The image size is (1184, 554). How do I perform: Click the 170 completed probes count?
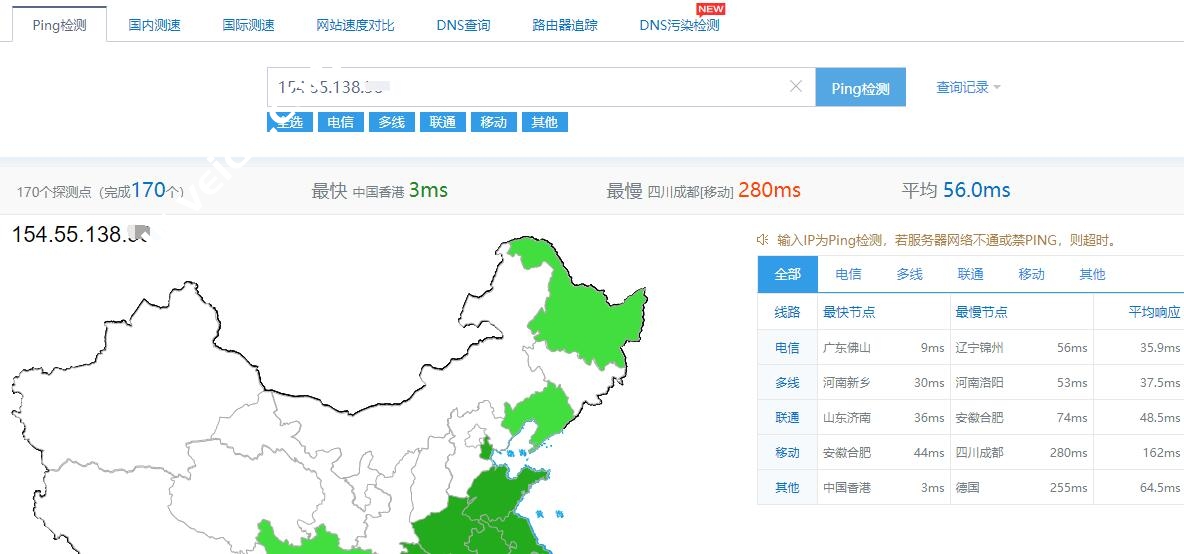pyautogui.click(x=148, y=190)
